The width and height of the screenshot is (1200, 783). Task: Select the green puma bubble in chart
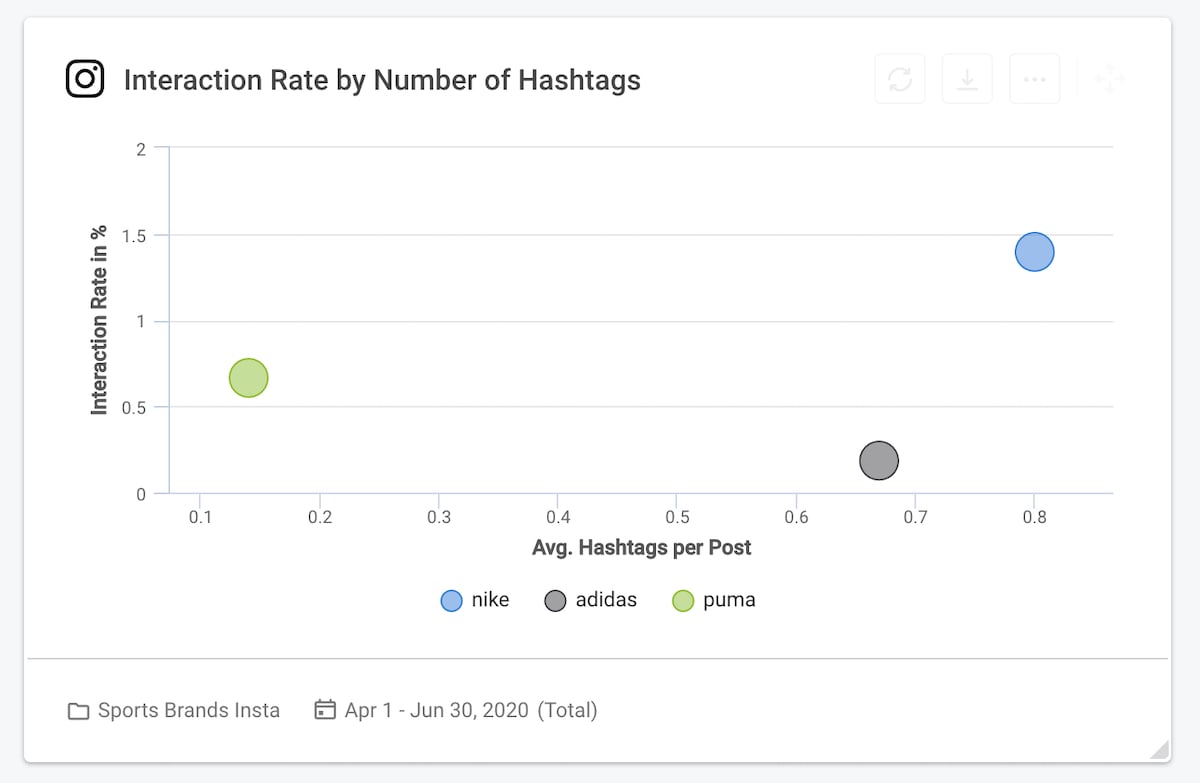pos(249,378)
